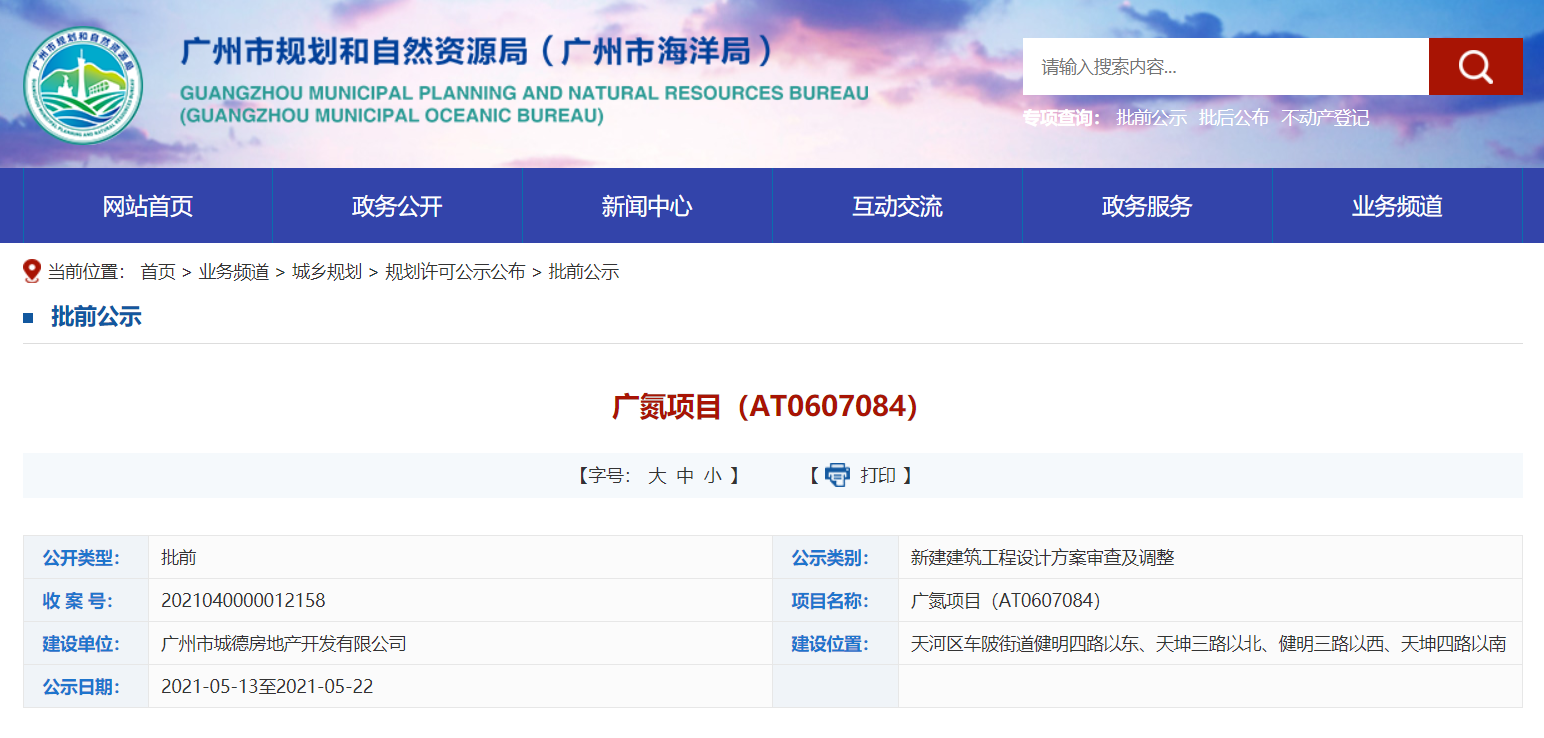Open the 不动产登记 quick query link

(x=1326, y=118)
